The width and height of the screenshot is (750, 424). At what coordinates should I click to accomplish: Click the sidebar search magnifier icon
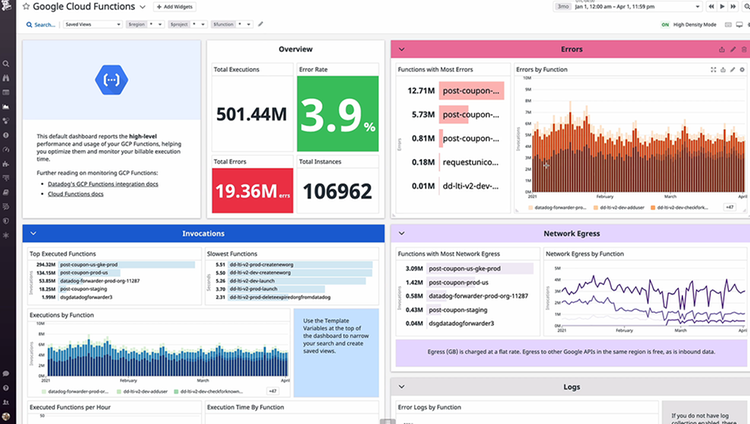pyautogui.click(x=6, y=64)
